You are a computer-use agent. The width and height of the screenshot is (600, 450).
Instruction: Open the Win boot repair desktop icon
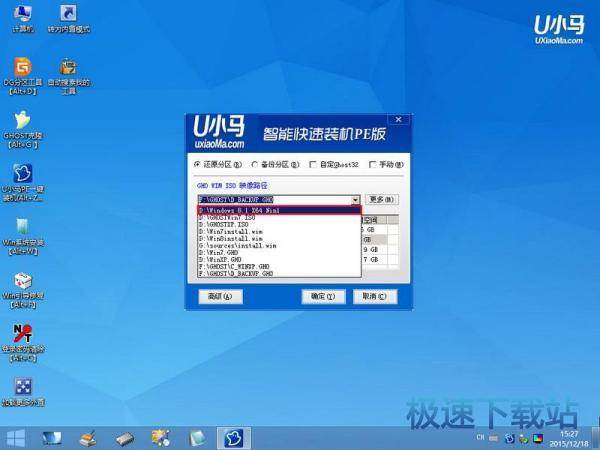pyautogui.click(x=23, y=290)
